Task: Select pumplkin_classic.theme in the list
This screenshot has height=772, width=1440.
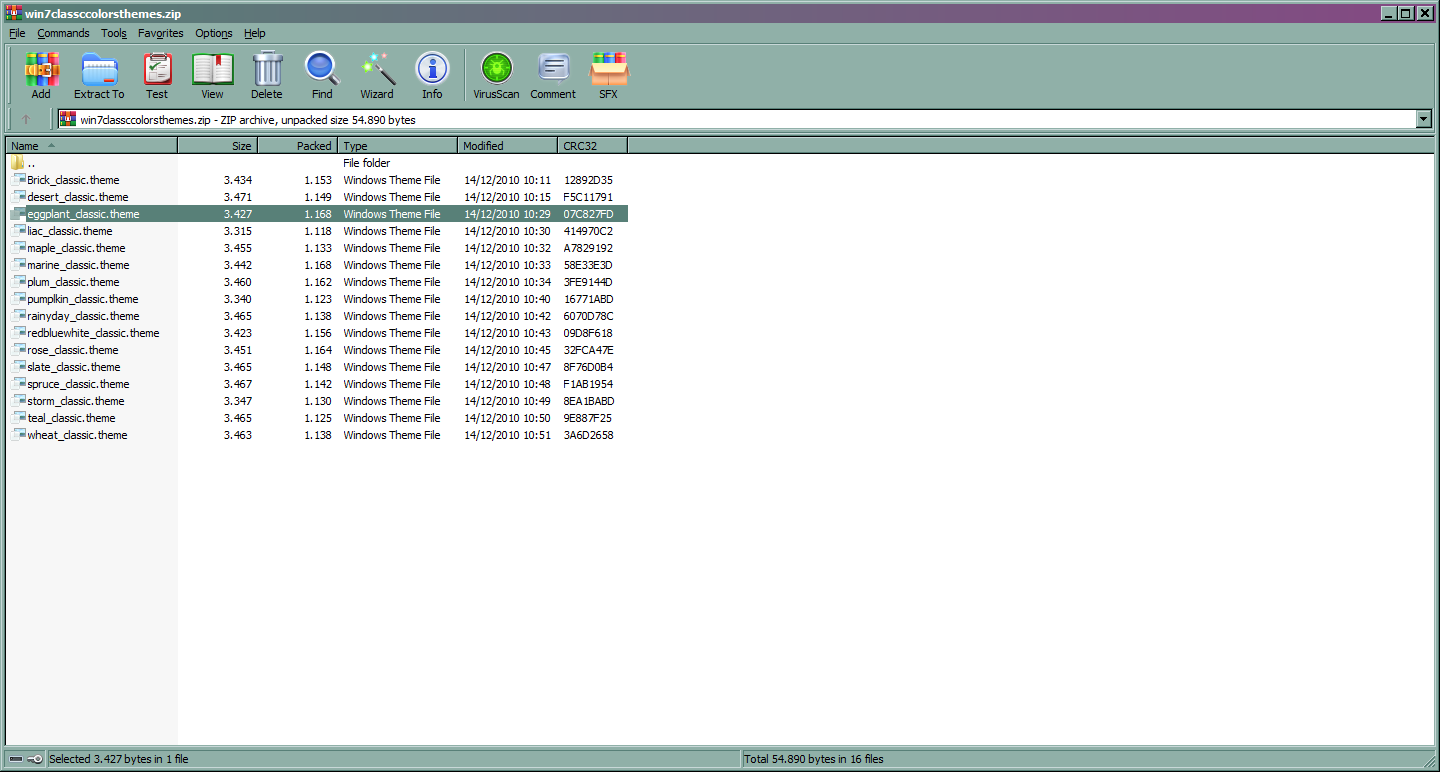Action: pyautogui.click(x=83, y=299)
